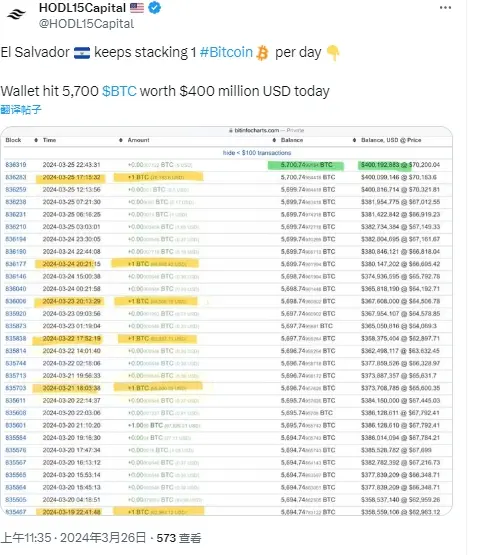The image size is (479, 555).
Task: Click the 573 views count
Action: (x=179, y=538)
